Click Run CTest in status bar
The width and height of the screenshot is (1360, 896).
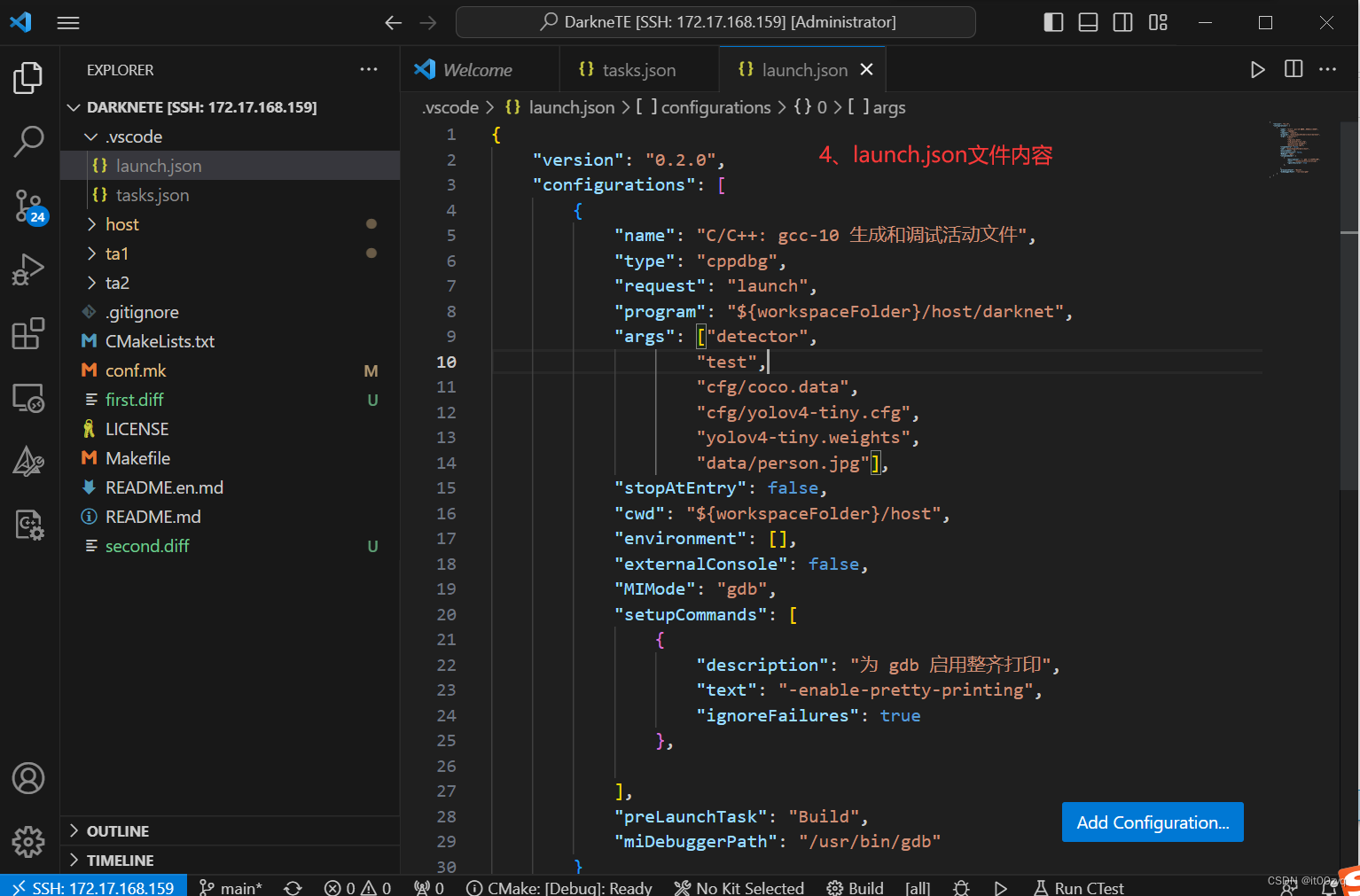pos(1079,887)
